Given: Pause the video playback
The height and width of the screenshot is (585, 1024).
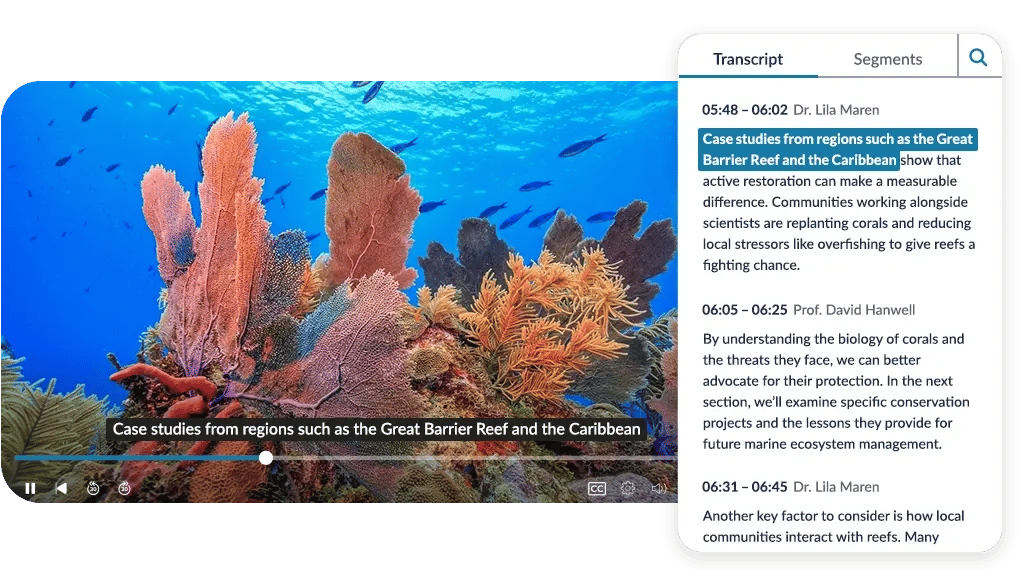Looking at the screenshot, I should click(x=30, y=488).
